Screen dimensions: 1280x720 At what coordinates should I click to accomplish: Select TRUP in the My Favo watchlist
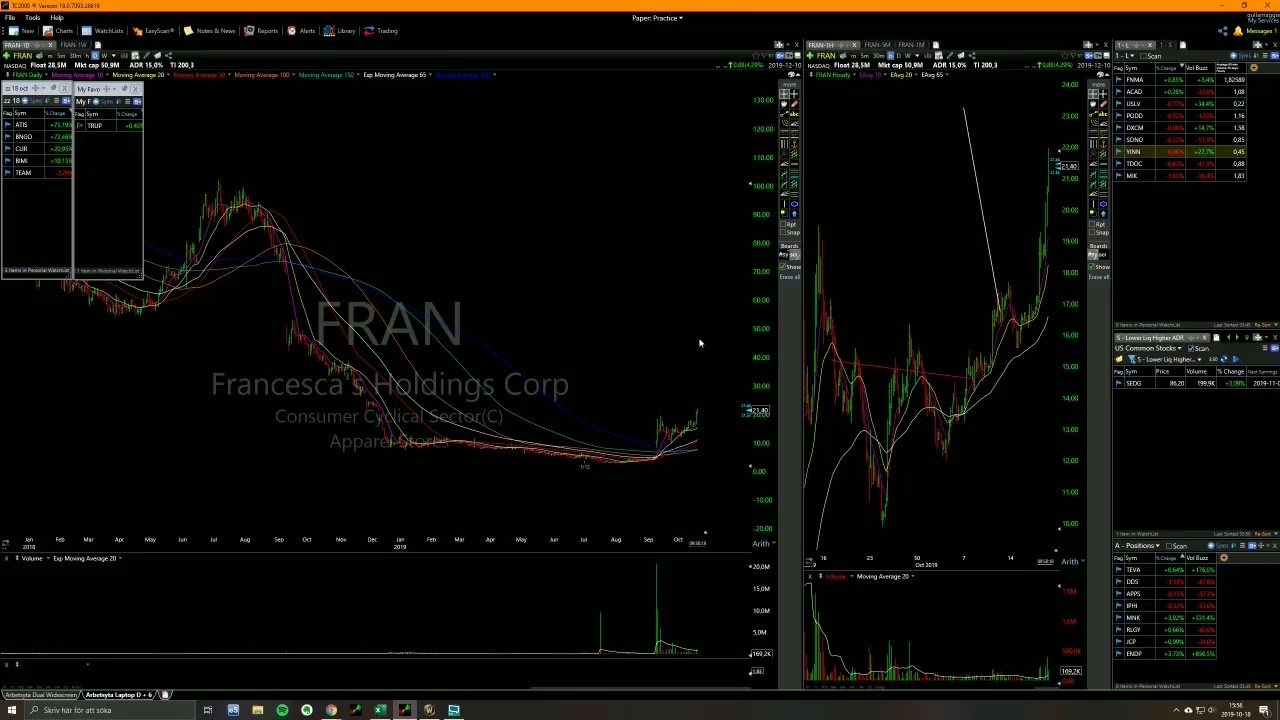coord(94,125)
